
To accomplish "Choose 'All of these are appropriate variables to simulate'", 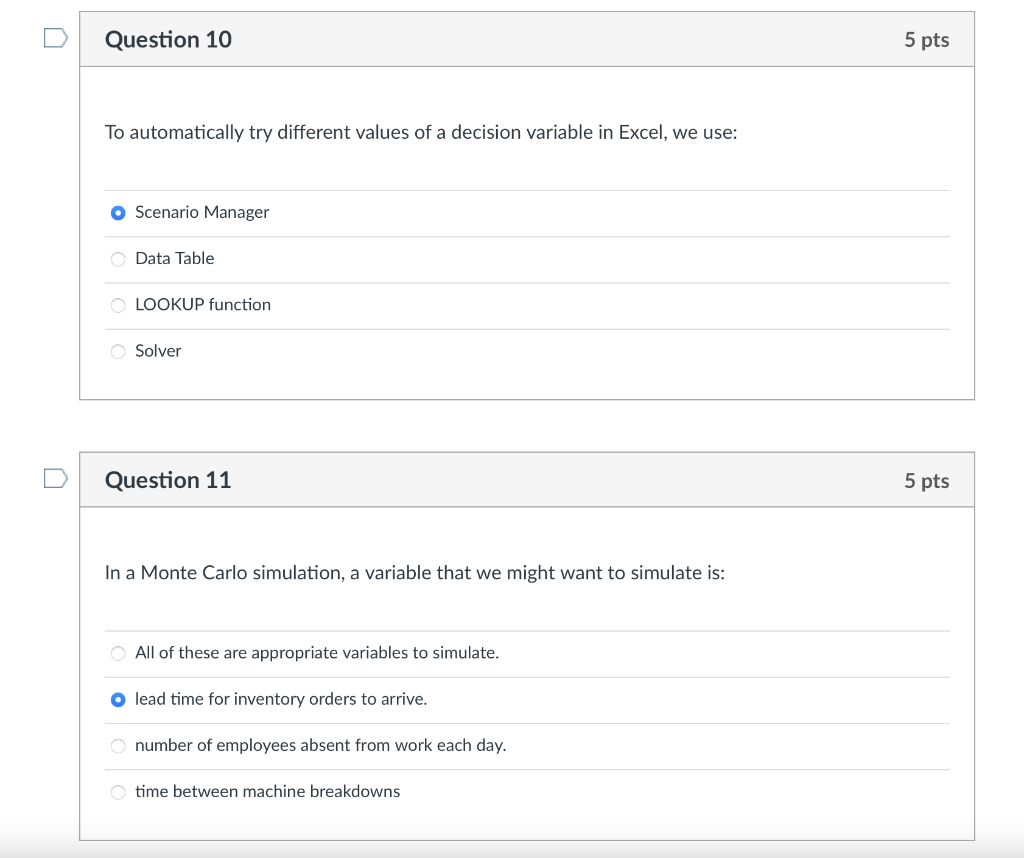I will click(x=117, y=653).
